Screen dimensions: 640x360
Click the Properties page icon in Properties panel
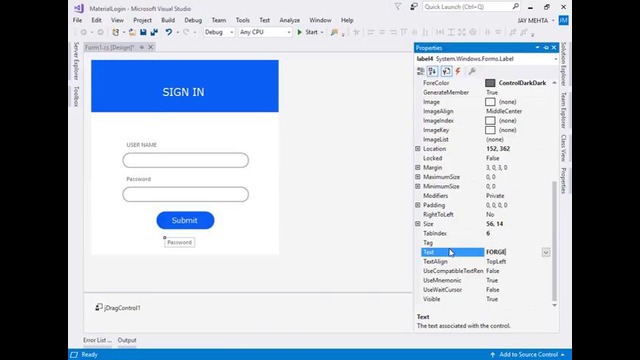446,71
